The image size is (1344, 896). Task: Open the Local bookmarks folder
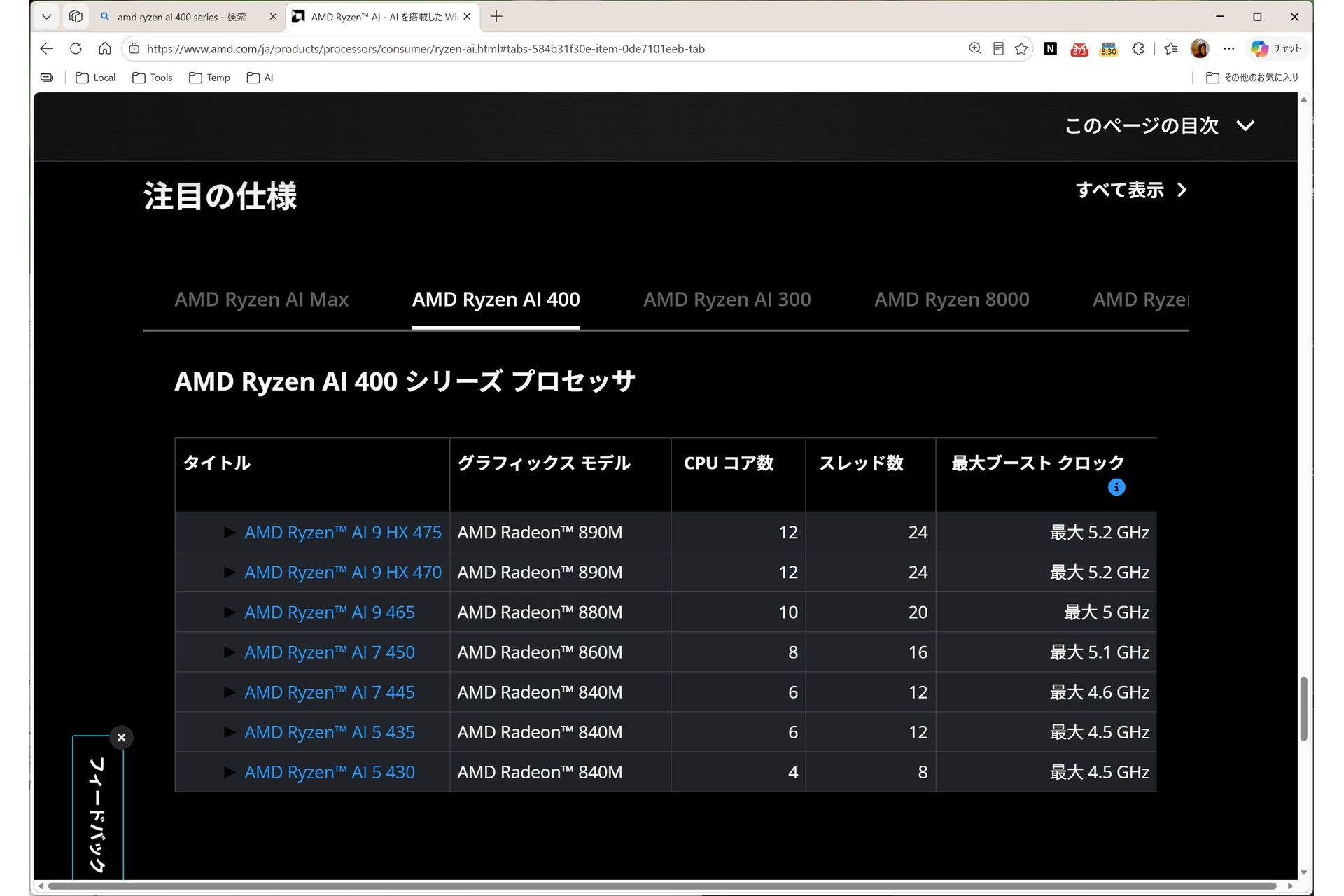click(96, 78)
